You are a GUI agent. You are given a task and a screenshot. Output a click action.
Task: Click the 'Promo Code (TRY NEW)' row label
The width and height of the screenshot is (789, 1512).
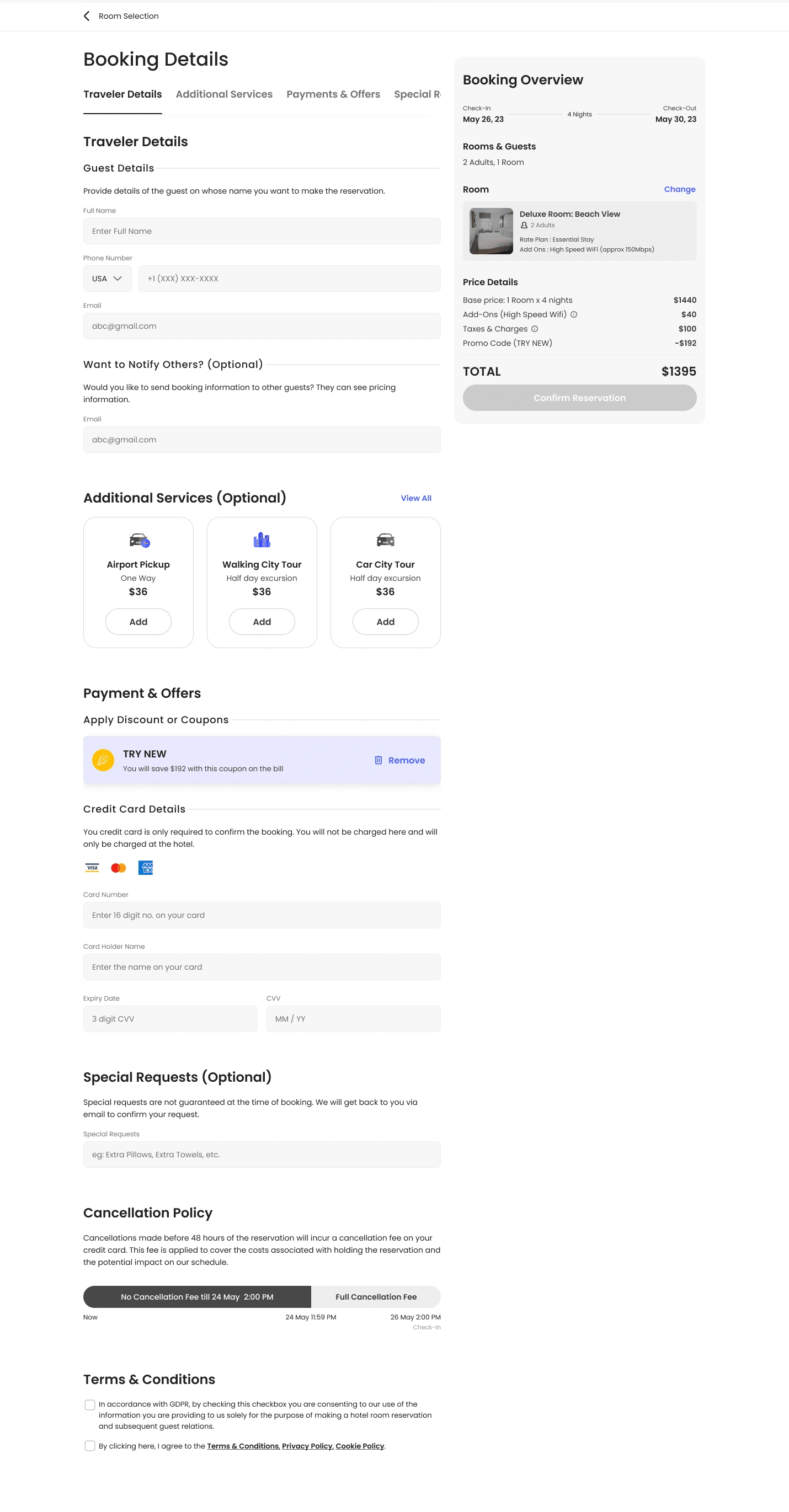[x=507, y=343]
